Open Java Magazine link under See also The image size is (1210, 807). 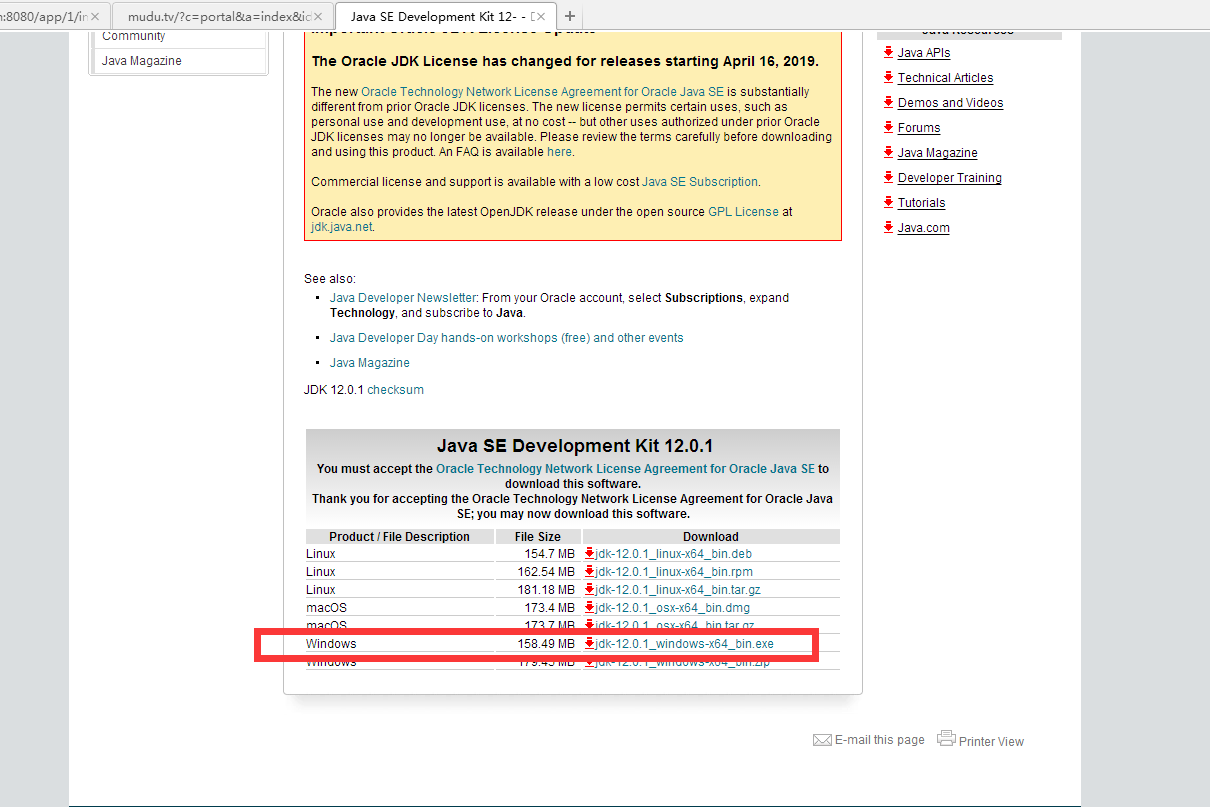click(370, 363)
